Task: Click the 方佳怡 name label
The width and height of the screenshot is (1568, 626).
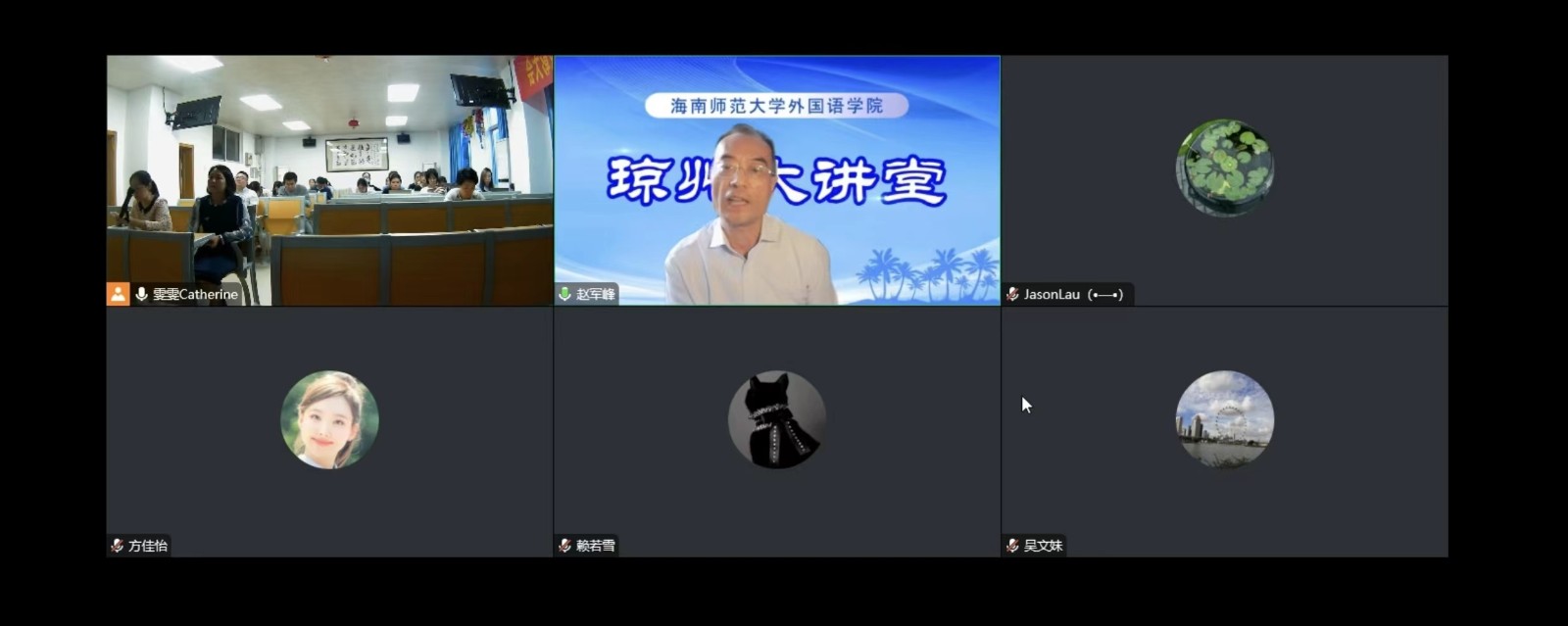Action: 148,546
